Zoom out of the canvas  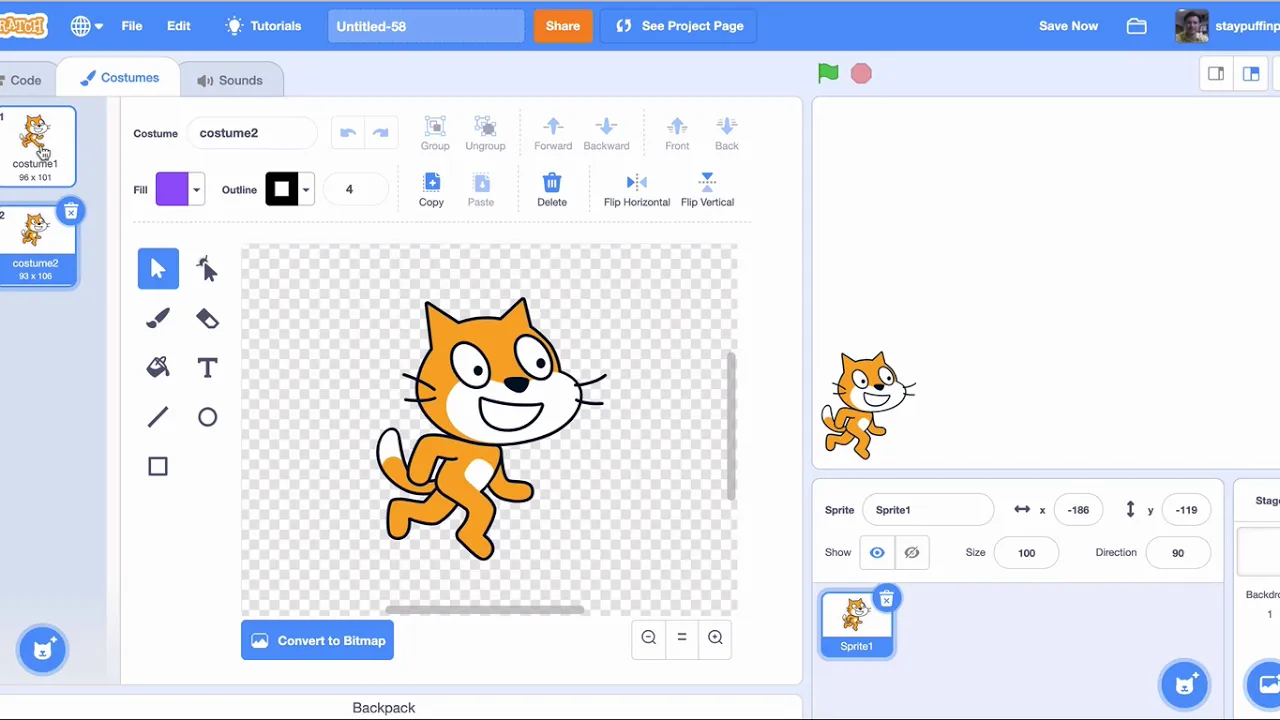click(649, 638)
